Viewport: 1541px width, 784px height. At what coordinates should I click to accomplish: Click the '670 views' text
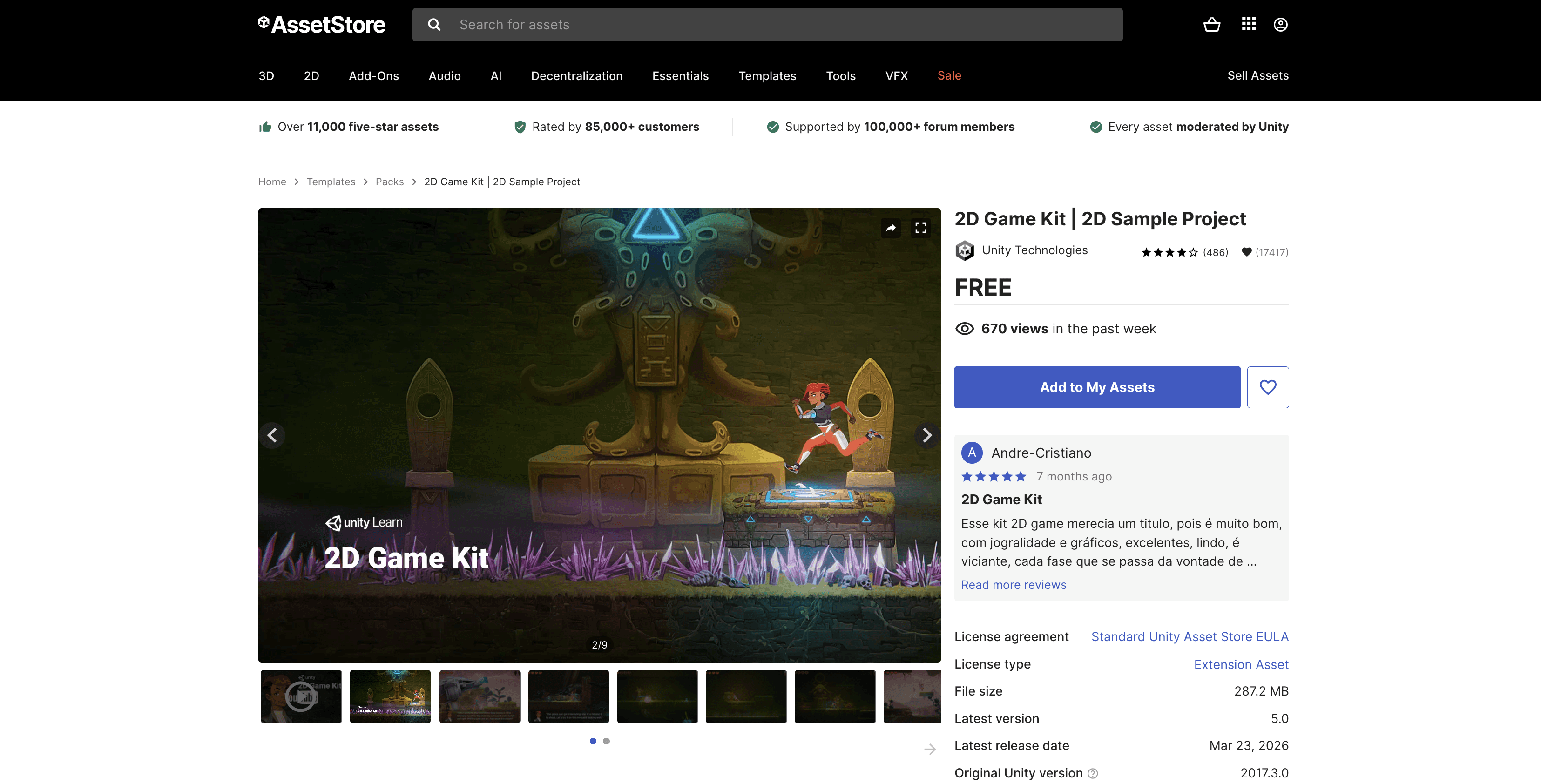pos(1014,329)
